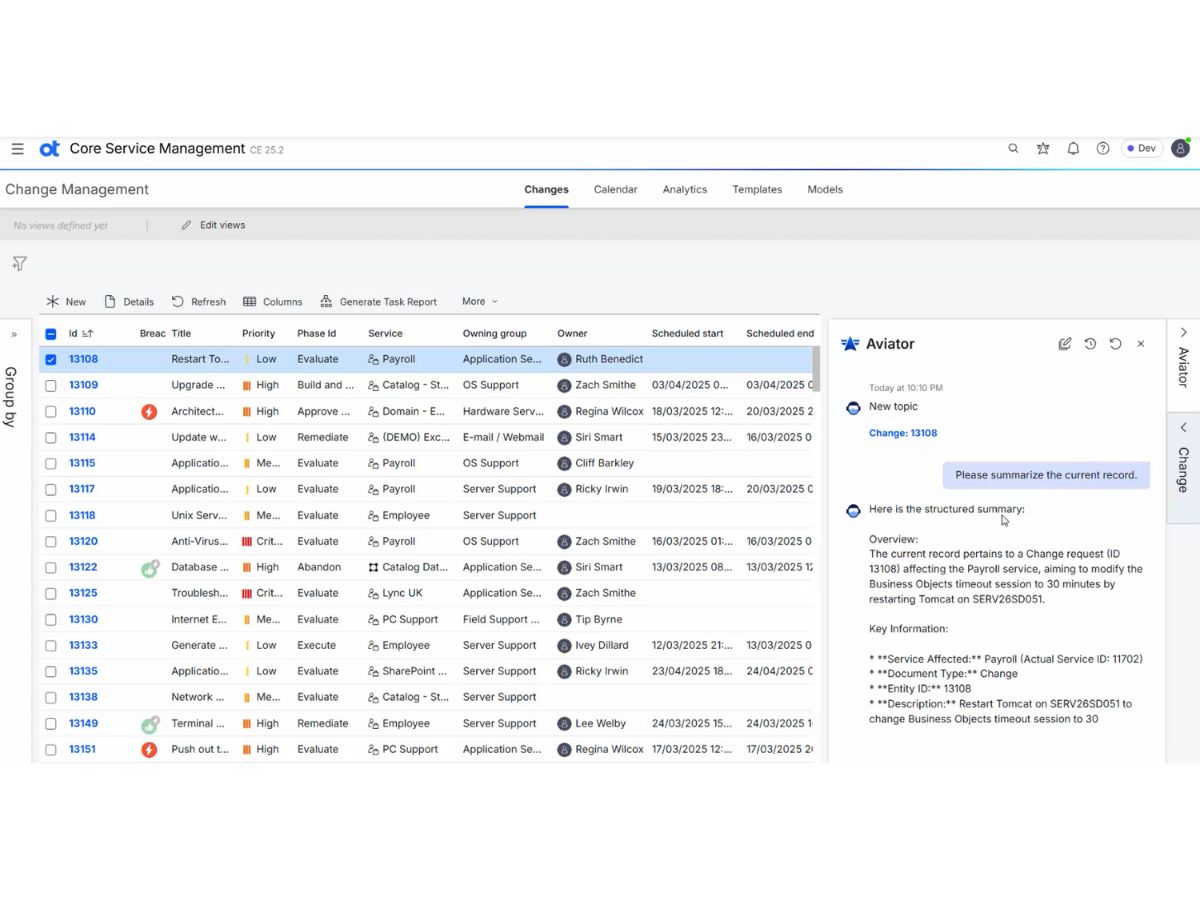Expand the Change side tab chevron
The image size is (1200, 900).
pyautogui.click(x=1183, y=427)
